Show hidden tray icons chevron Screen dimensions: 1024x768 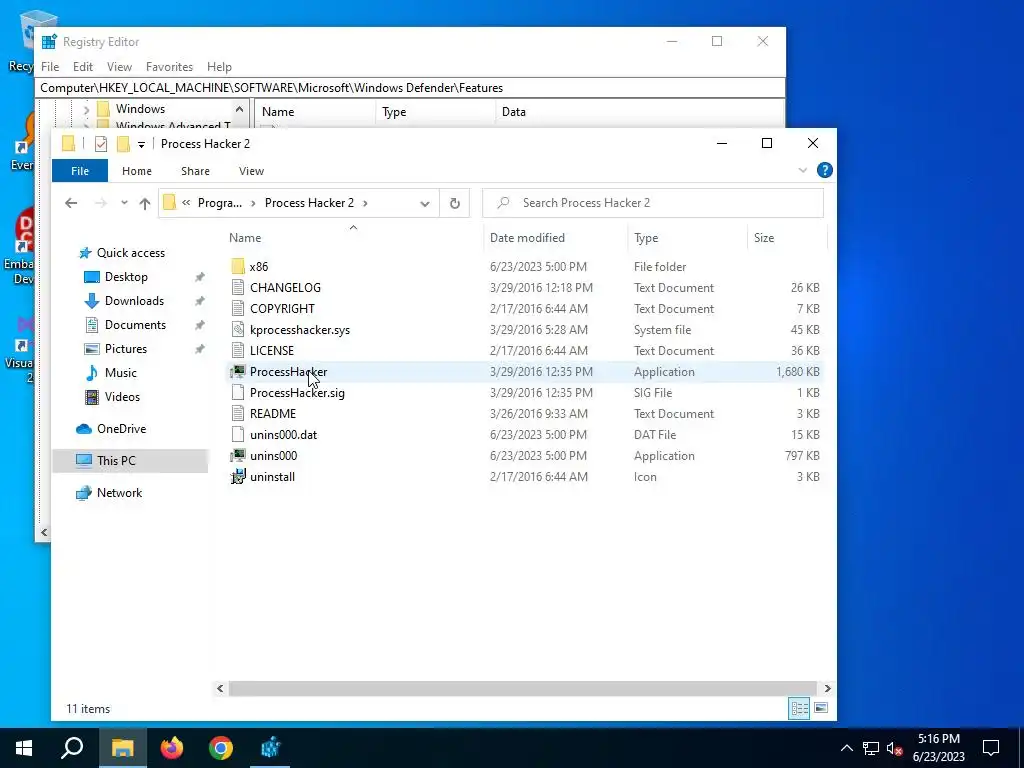pos(846,748)
